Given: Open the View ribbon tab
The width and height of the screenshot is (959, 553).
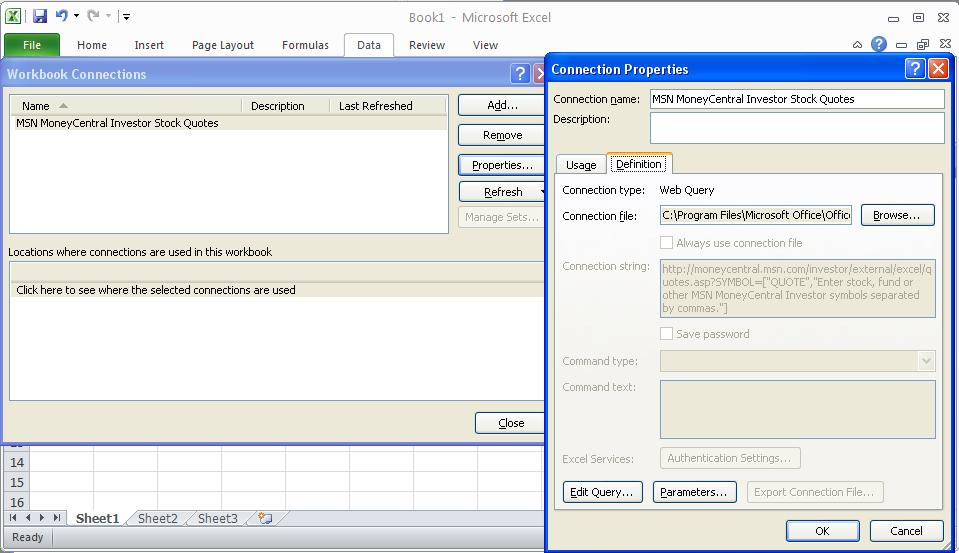Looking at the screenshot, I should tap(485, 45).
